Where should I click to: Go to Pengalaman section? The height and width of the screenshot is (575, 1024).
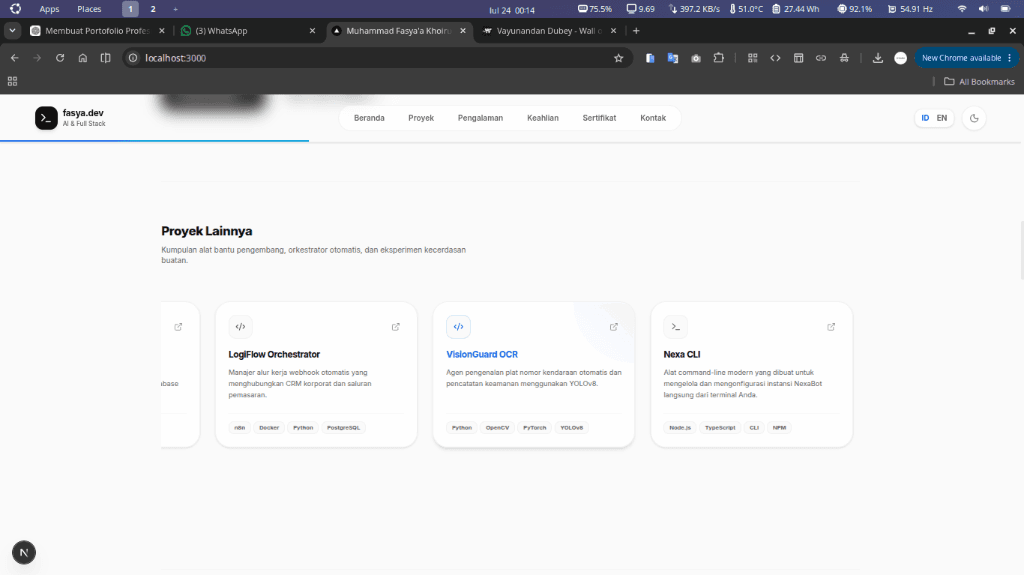480,118
